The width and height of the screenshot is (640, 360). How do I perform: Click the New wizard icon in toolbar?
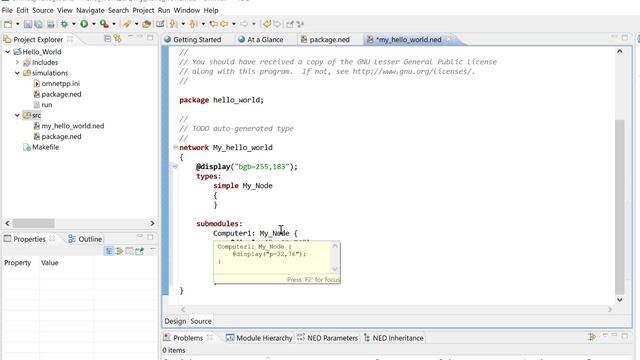(8, 24)
